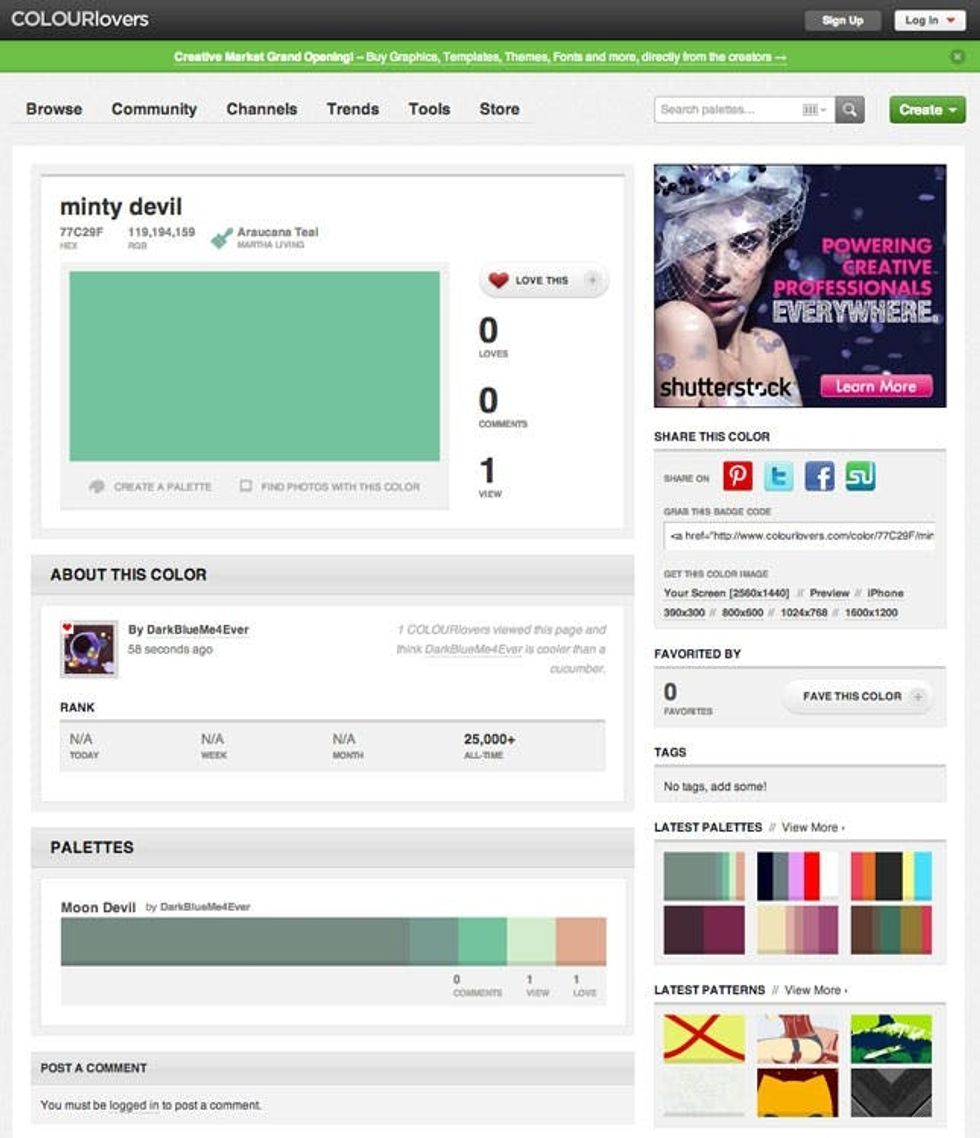Screen dimensions: 980x1138
Task: Love this minty devil color
Action: click(543, 281)
